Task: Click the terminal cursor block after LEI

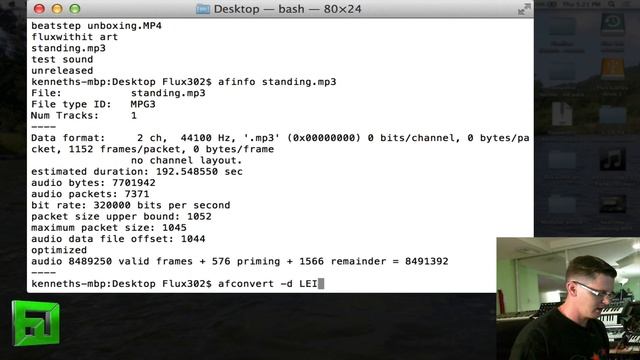Action: point(321,284)
